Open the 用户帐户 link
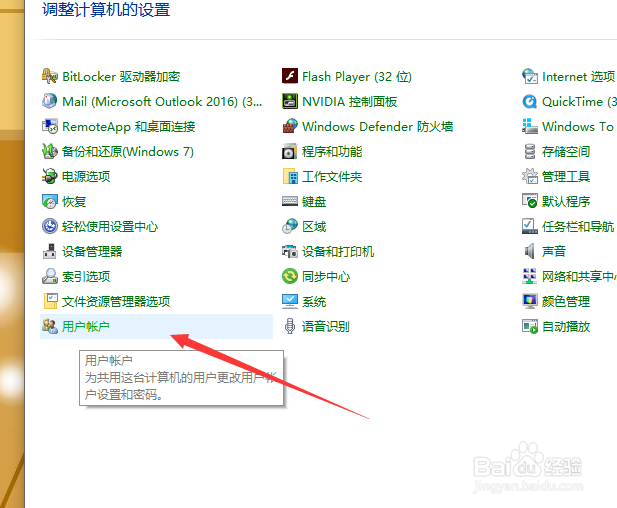The height and width of the screenshot is (508, 617). (x=86, y=327)
